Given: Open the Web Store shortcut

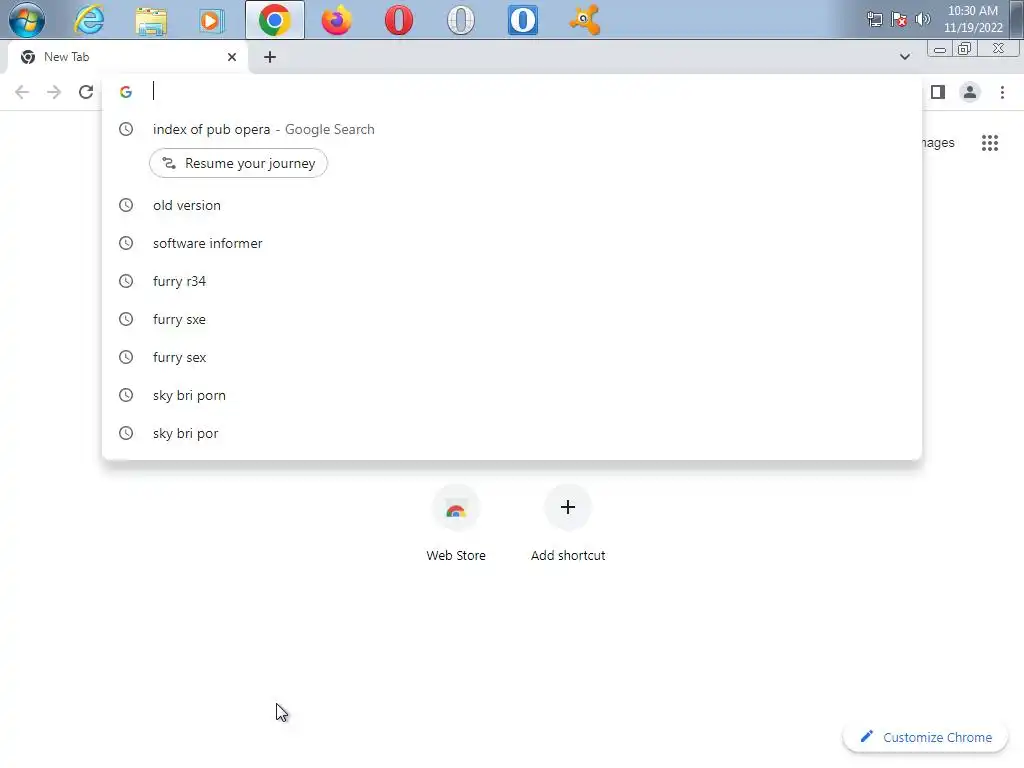Looking at the screenshot, I should [456, 524].
